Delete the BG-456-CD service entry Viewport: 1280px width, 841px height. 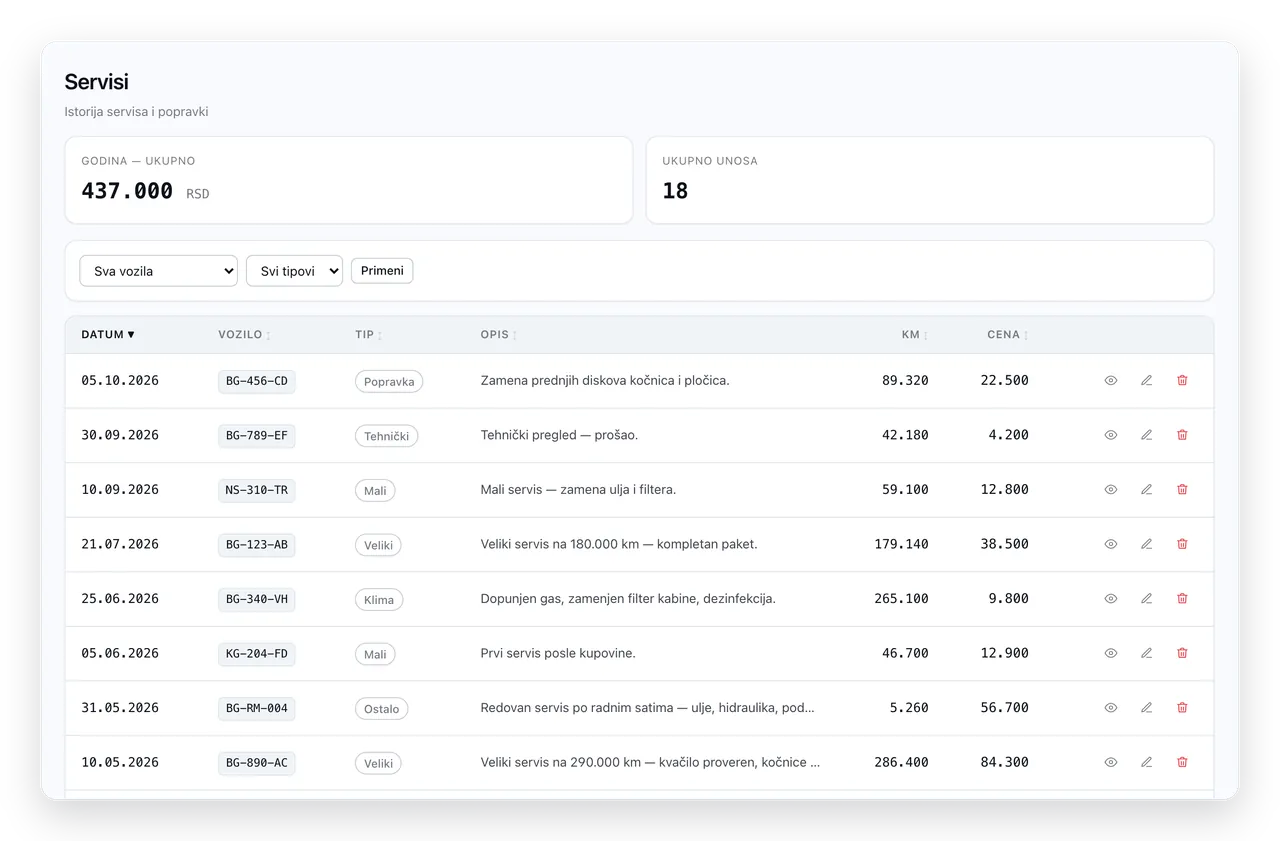(1182, 381)
